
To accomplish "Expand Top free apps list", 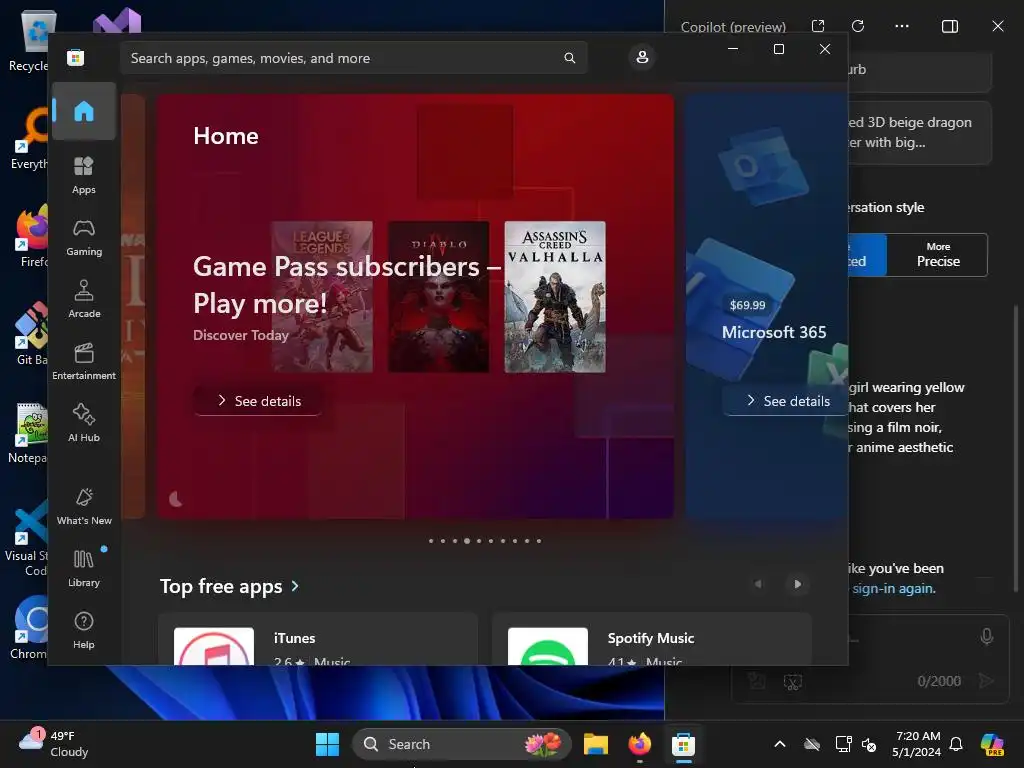I will pyautogui.click(x=229, y=586).
